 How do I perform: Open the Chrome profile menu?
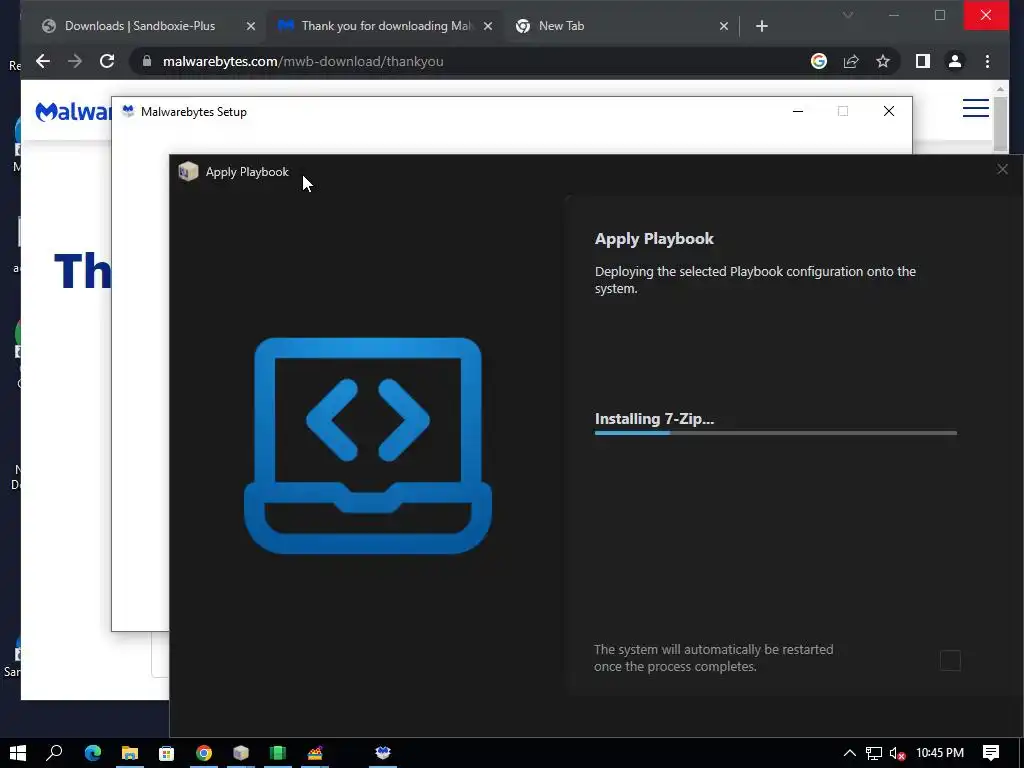click(x=955, y=61)
